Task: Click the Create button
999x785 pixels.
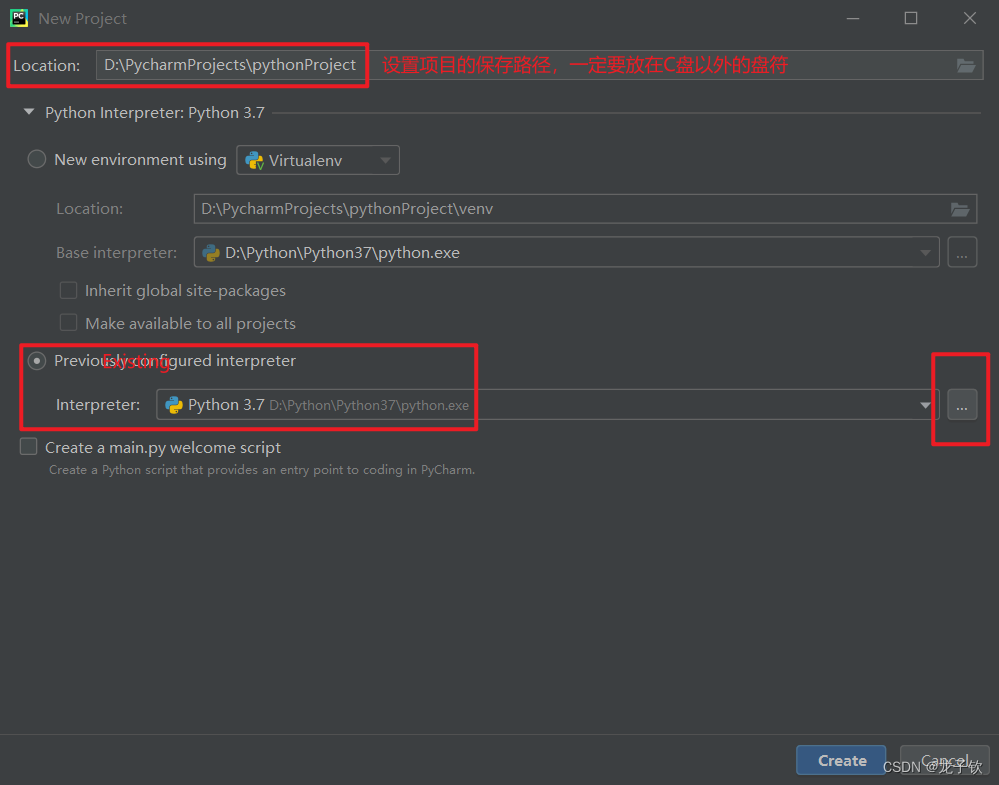Action: coord(840,760)
